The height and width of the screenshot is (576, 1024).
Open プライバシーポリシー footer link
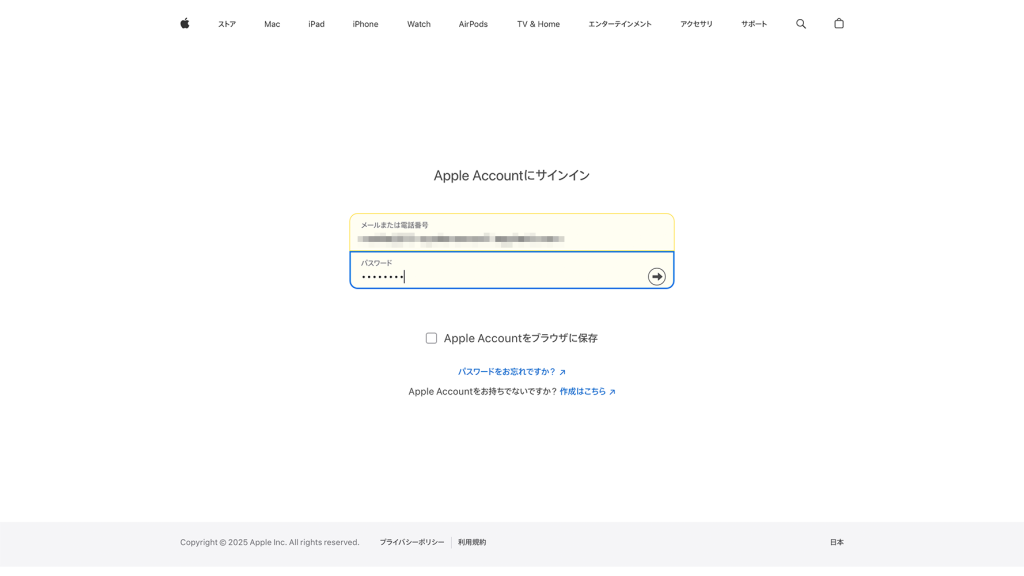[x=411, y=542]
